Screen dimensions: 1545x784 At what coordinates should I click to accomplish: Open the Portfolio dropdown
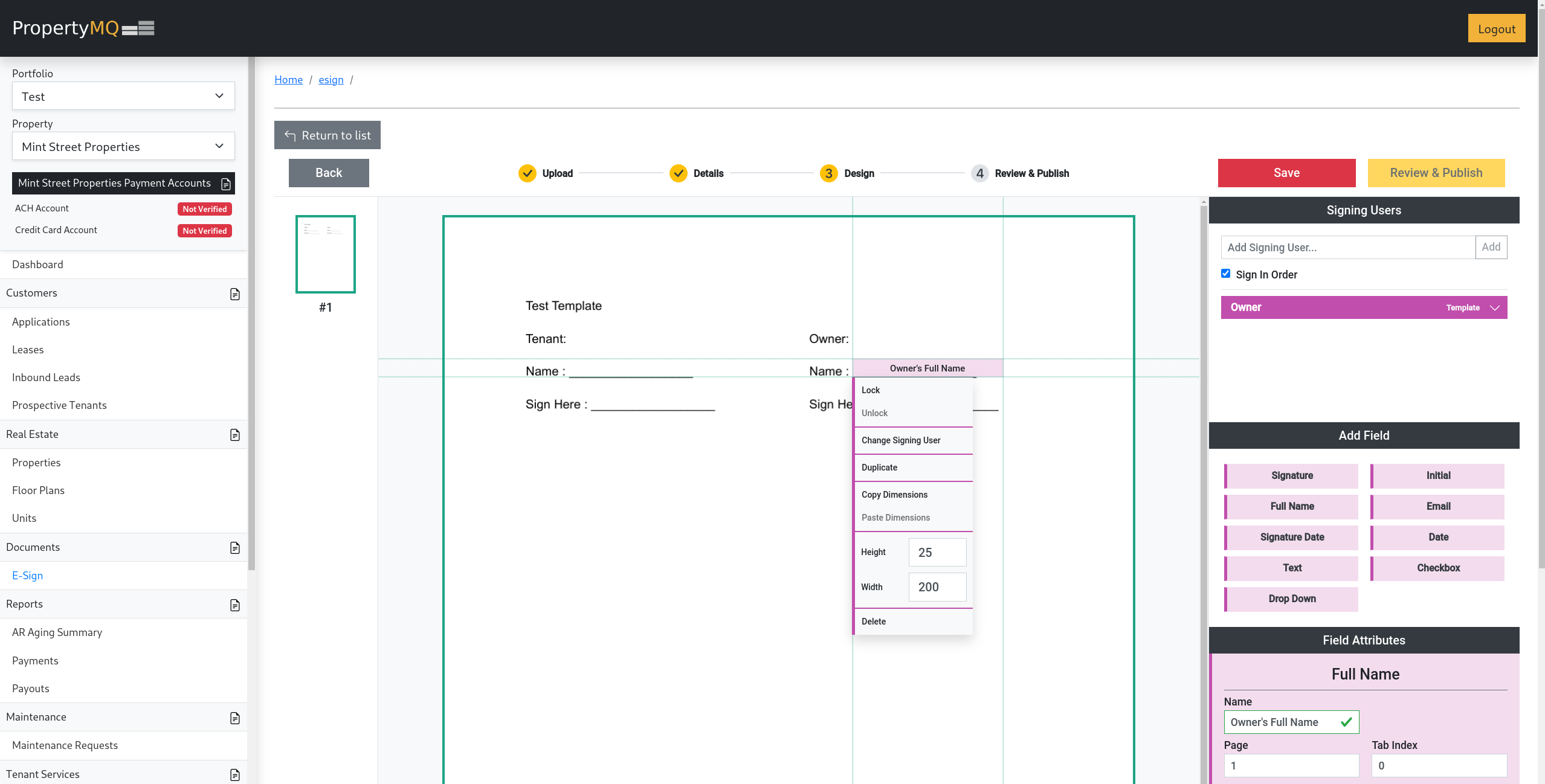123,96
